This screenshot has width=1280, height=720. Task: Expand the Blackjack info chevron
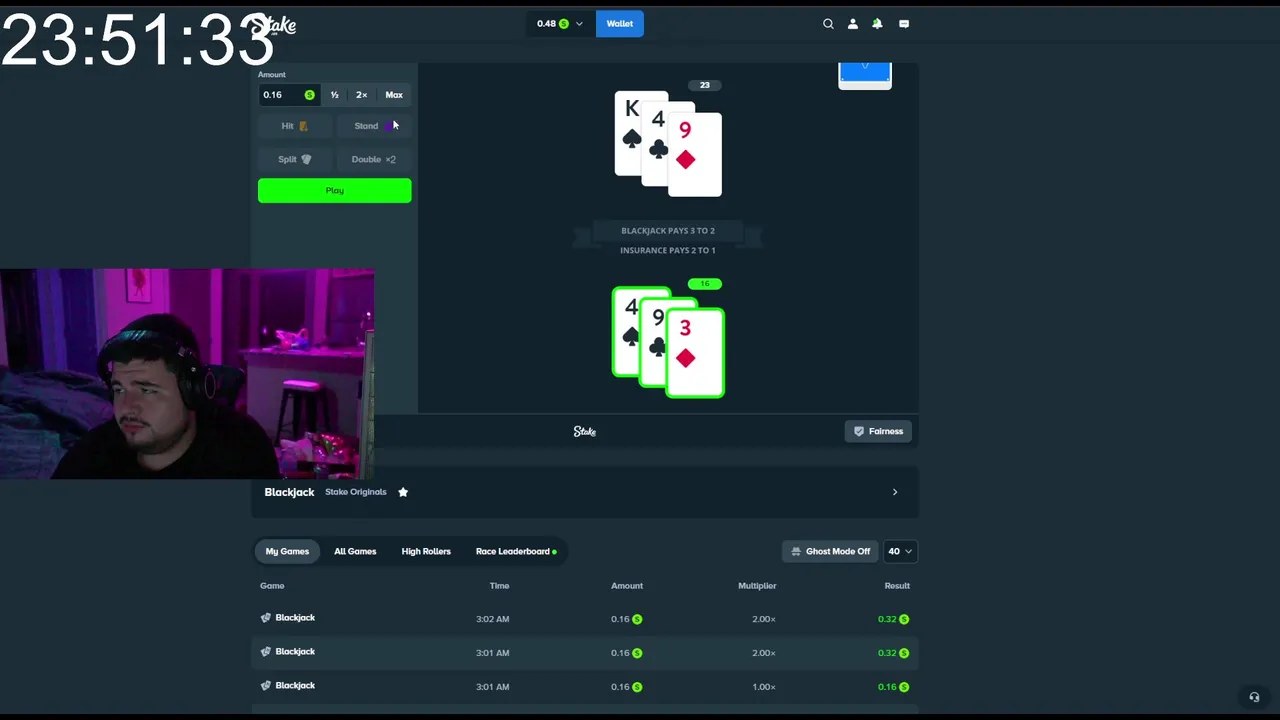click(895, 492)
